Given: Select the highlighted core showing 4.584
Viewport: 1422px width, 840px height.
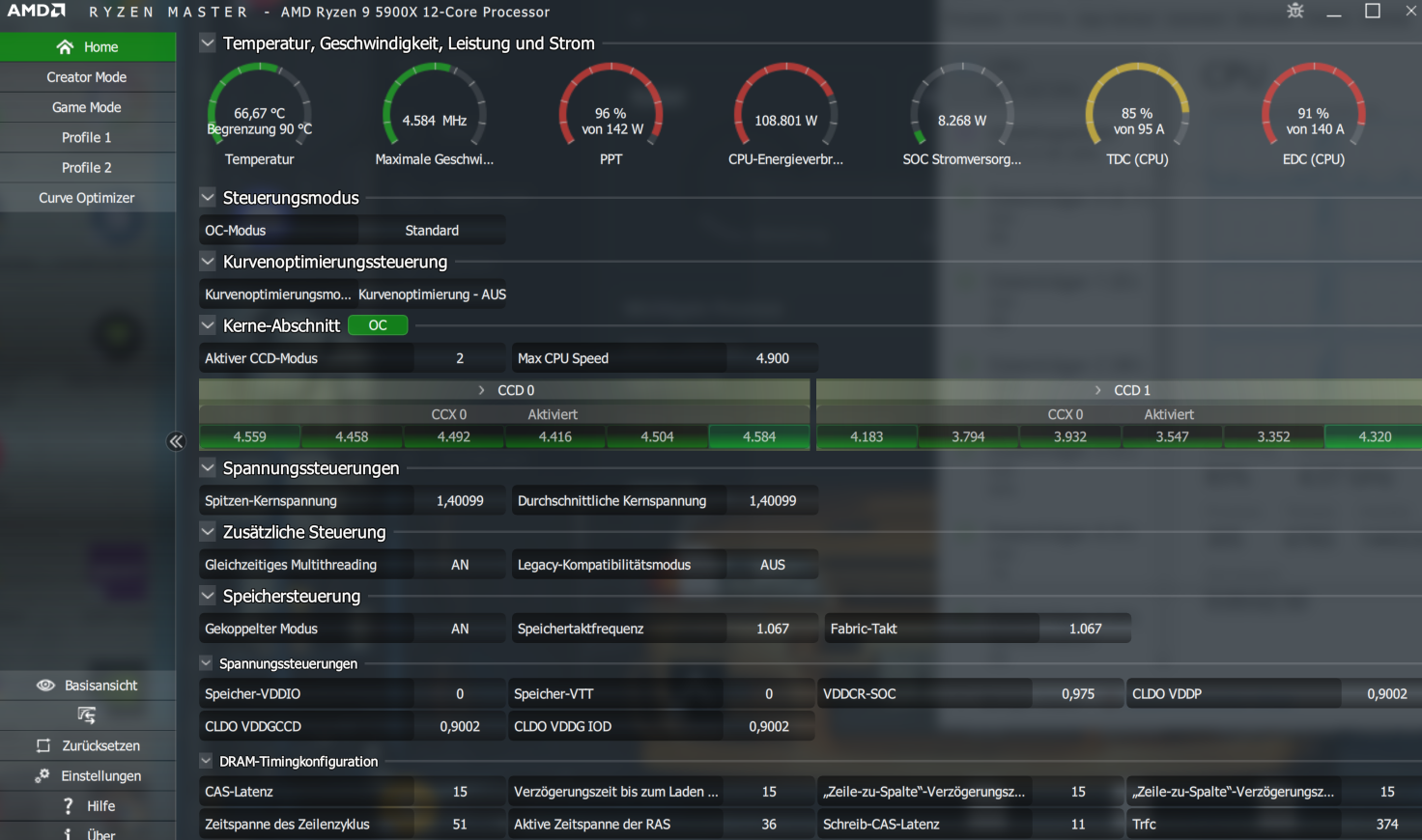Looking at the screenshot, I should pyautogui.click(x=759, y=437).
